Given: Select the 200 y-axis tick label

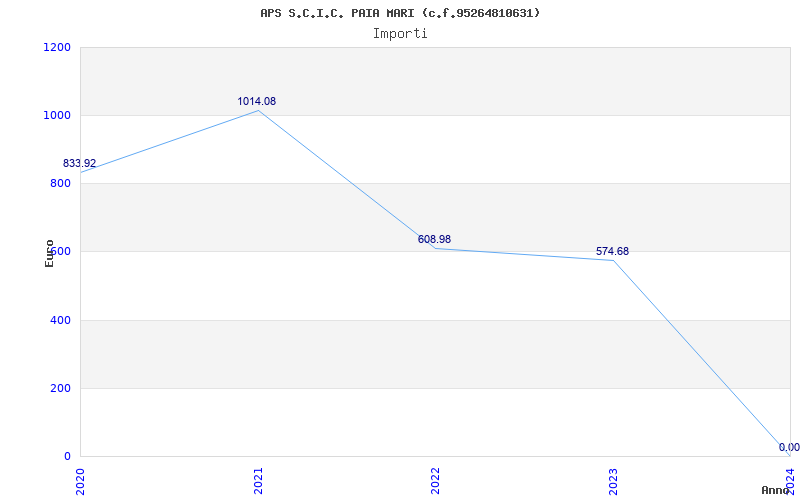Looking at the screenshot, I should 60,388.
